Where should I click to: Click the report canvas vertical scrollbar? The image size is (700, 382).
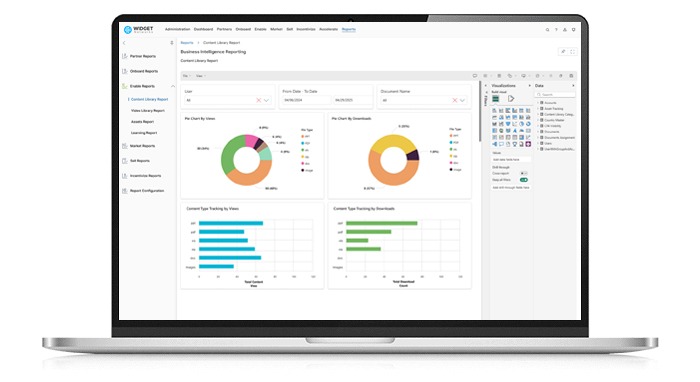point(480,112)
